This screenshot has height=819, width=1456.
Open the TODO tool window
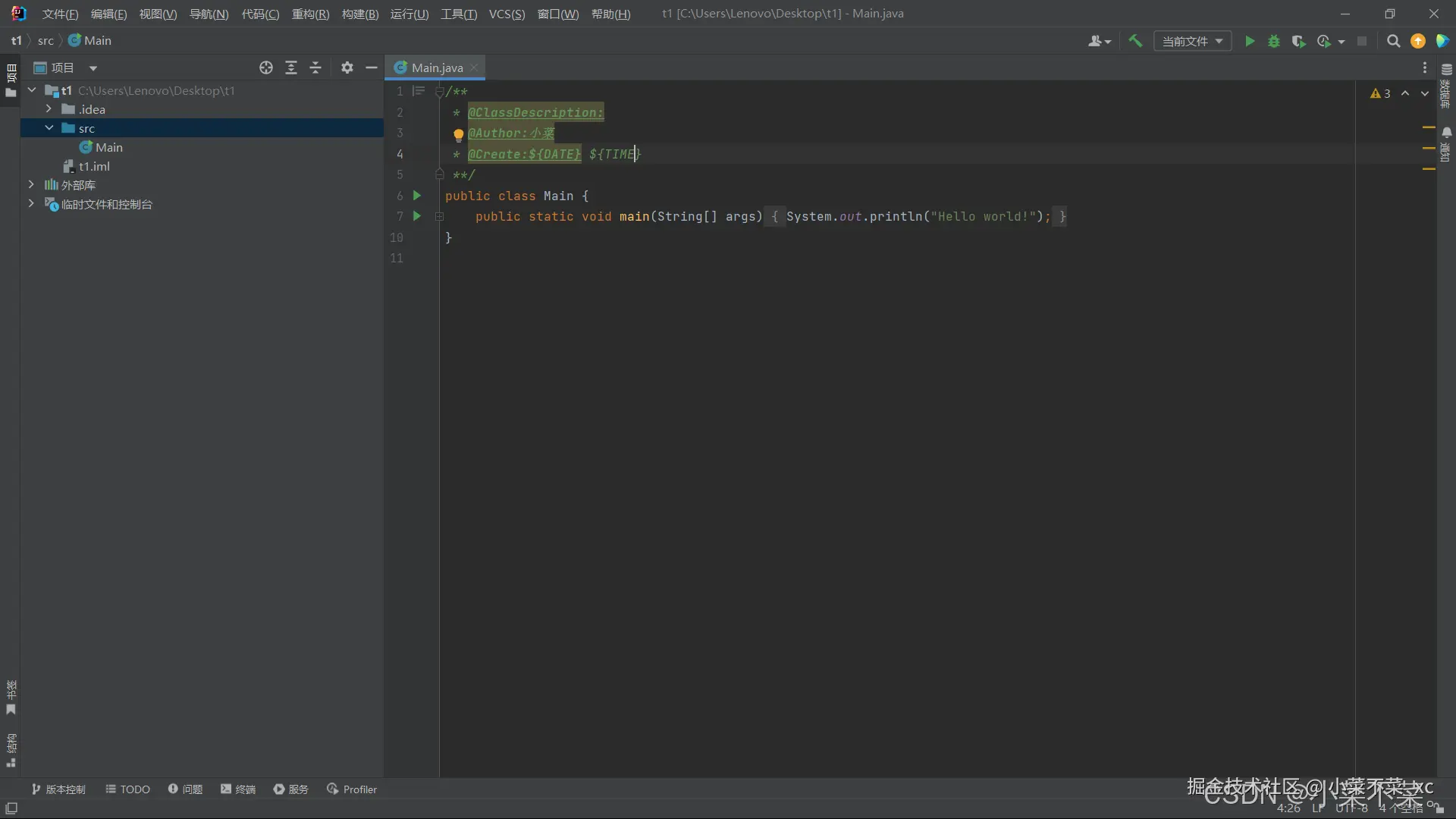(x=127, y=789)
